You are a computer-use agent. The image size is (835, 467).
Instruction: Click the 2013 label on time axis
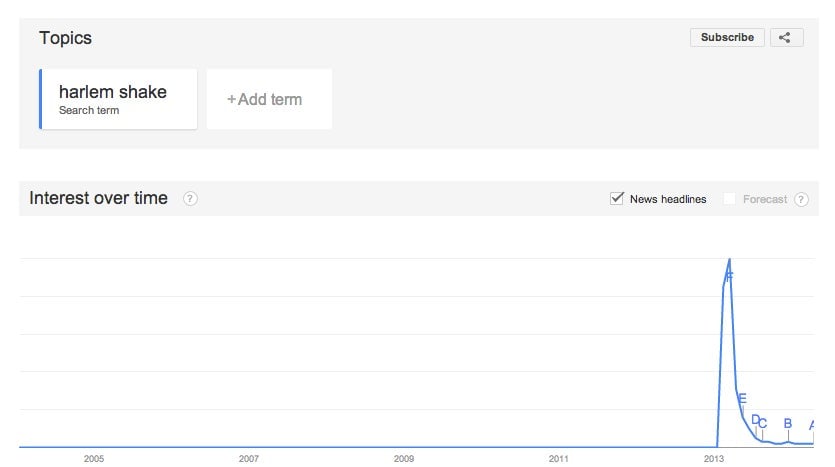pyautogui.click(x=714, y=458)
